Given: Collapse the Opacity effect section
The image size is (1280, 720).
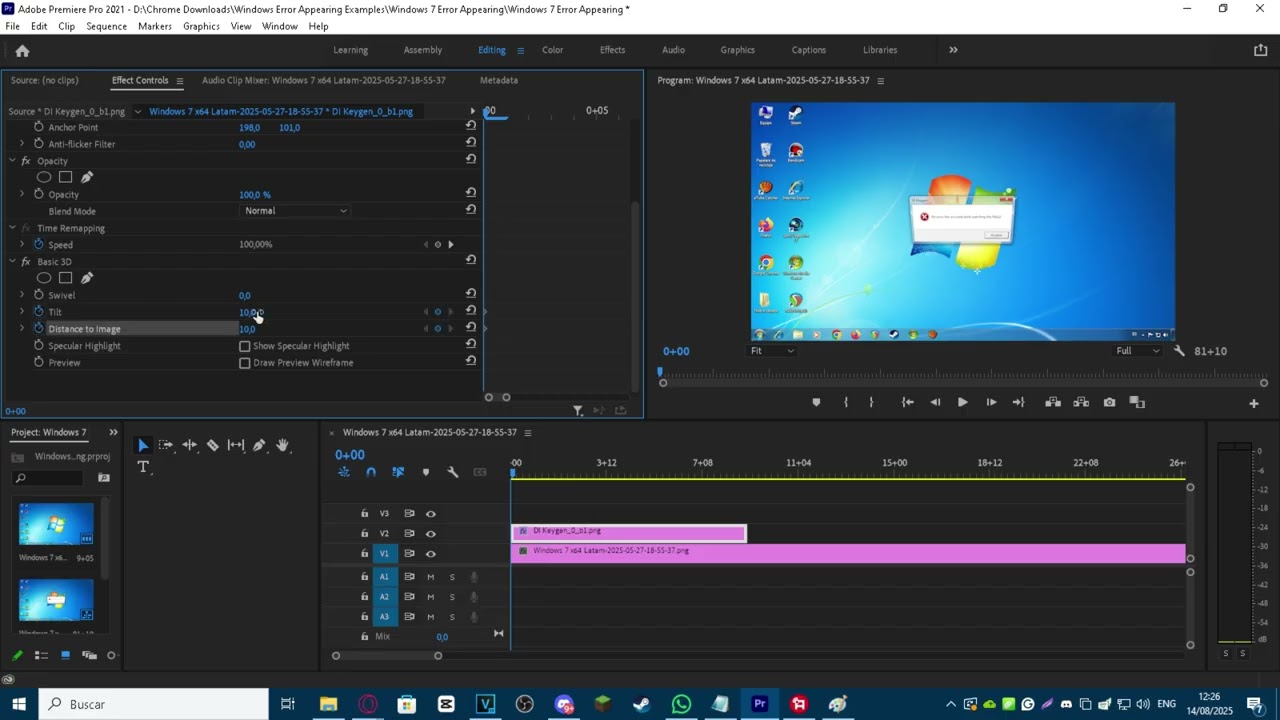Looking at the screenshot, I should [x=12, y=161].
